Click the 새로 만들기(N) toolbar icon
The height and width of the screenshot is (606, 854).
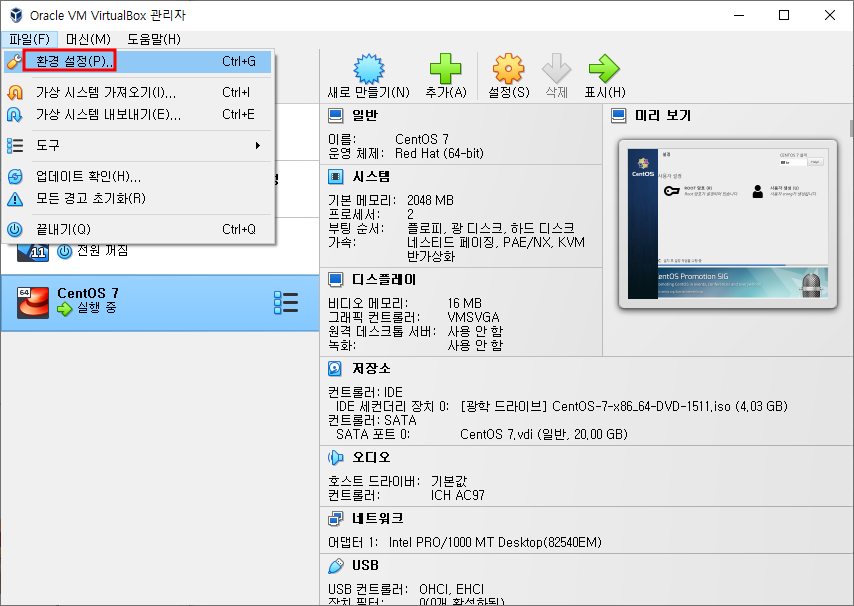click(369, 69)
